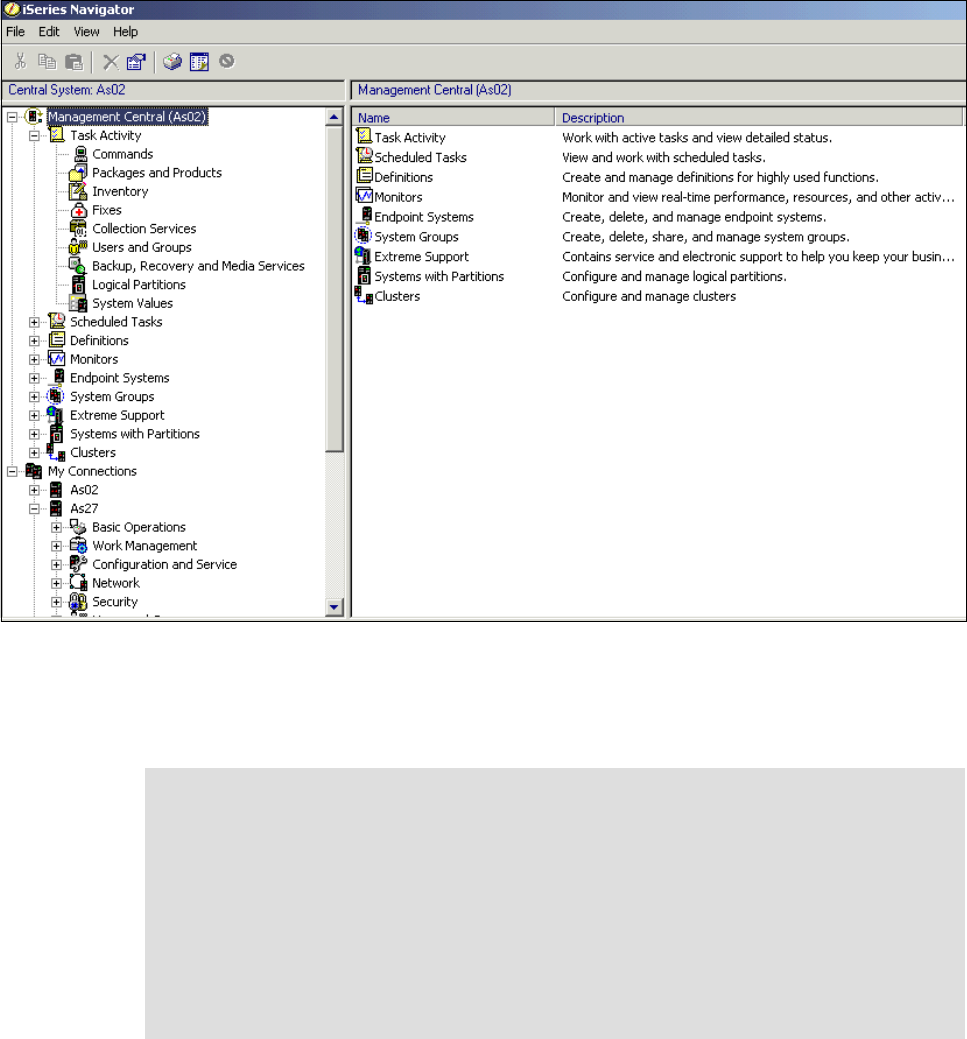Click the Fixes icon in the tree

79,210
